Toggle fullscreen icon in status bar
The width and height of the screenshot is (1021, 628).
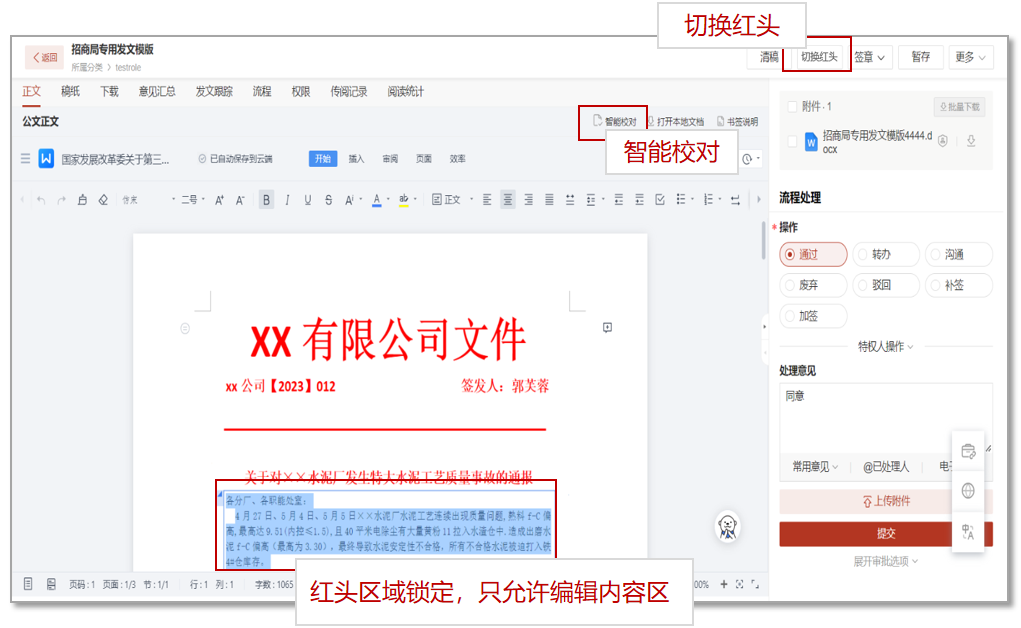pyautogui.click(x=755, y=584)
